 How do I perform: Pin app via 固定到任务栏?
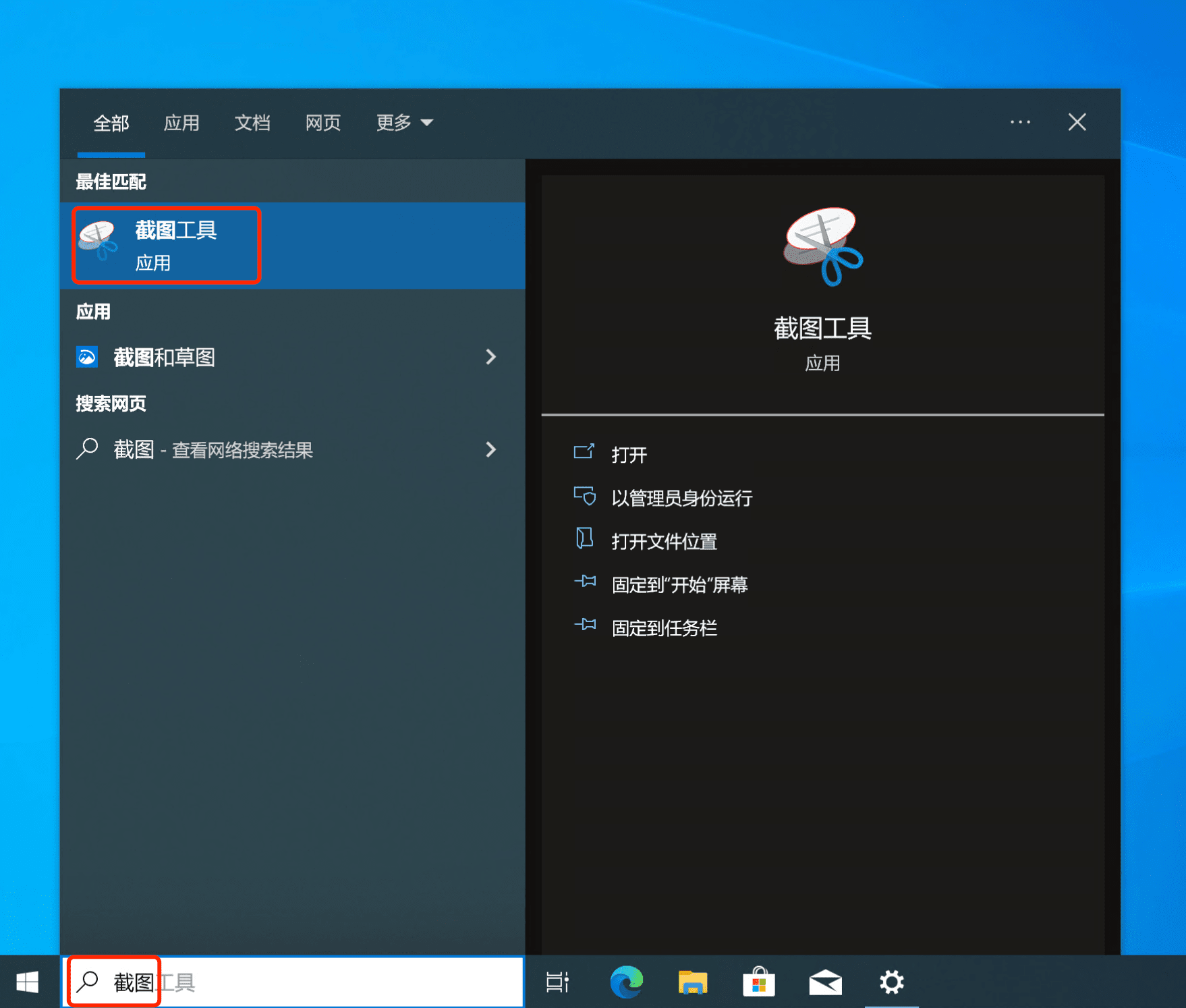click(x=664, y=628)
